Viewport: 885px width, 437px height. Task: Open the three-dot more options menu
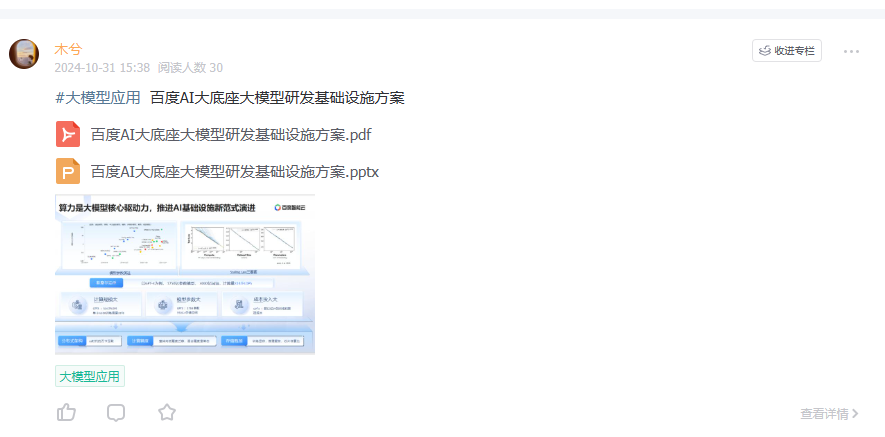pos(851,51)
